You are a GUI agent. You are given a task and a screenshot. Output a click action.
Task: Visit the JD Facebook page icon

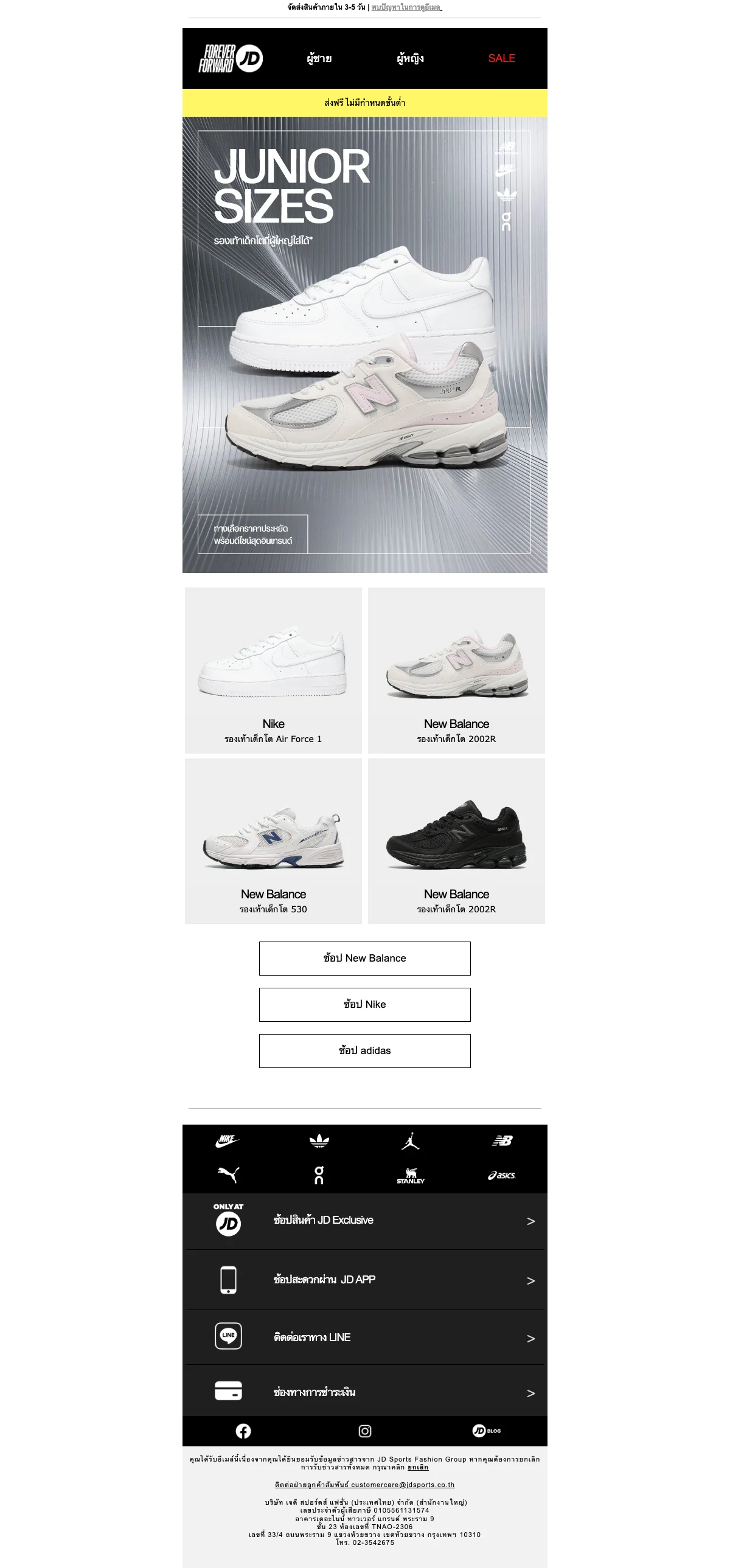[243, 1431]
